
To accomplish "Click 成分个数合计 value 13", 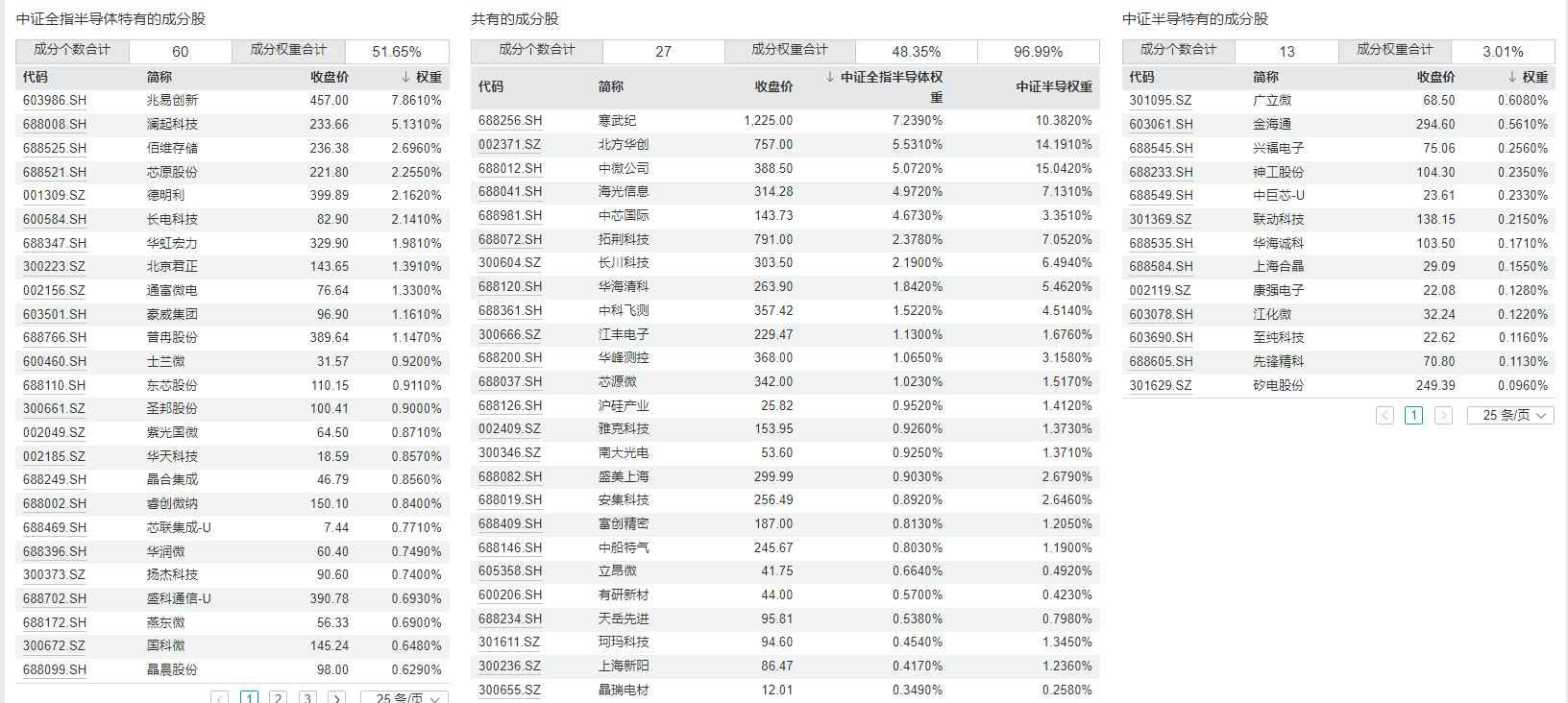I will click(1286, 52).
